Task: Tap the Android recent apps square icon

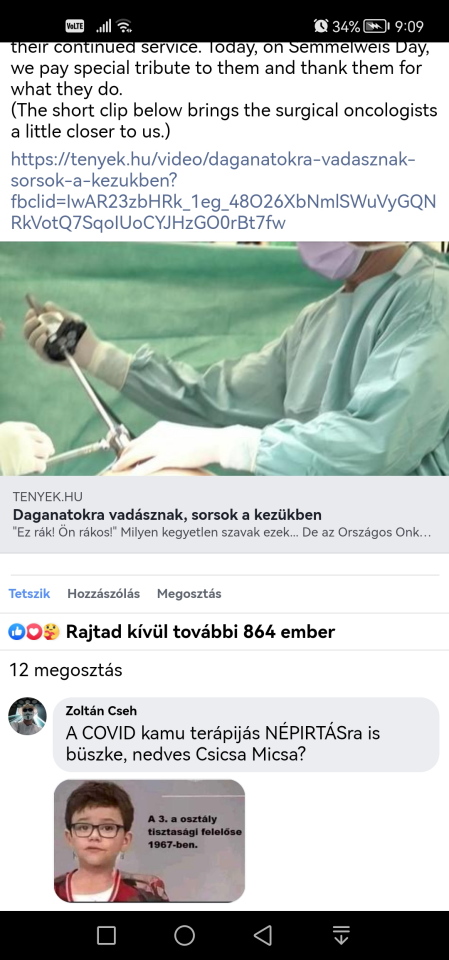Action: (x=107, y=935)
